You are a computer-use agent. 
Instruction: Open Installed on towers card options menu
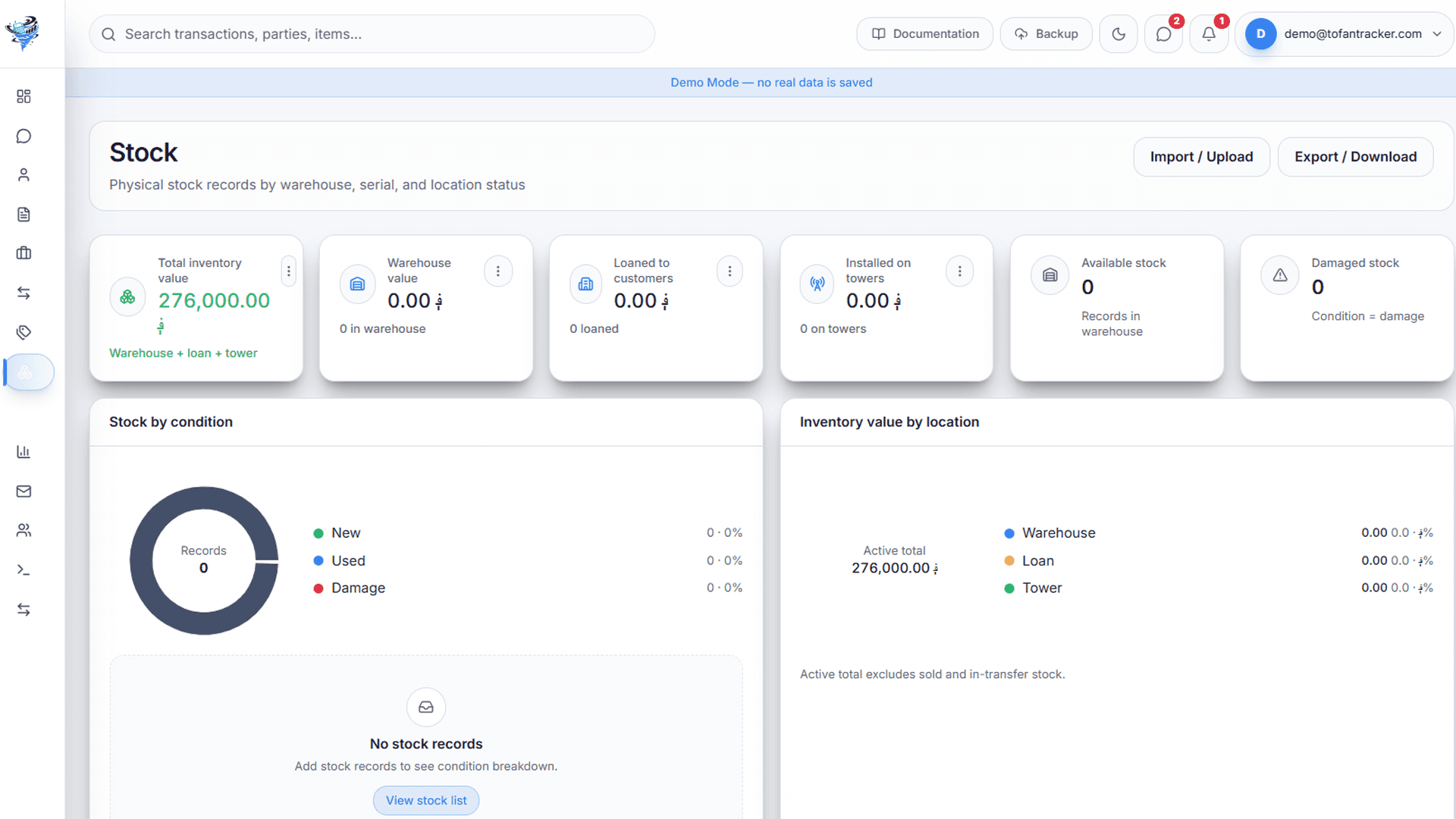click(959, 271)
